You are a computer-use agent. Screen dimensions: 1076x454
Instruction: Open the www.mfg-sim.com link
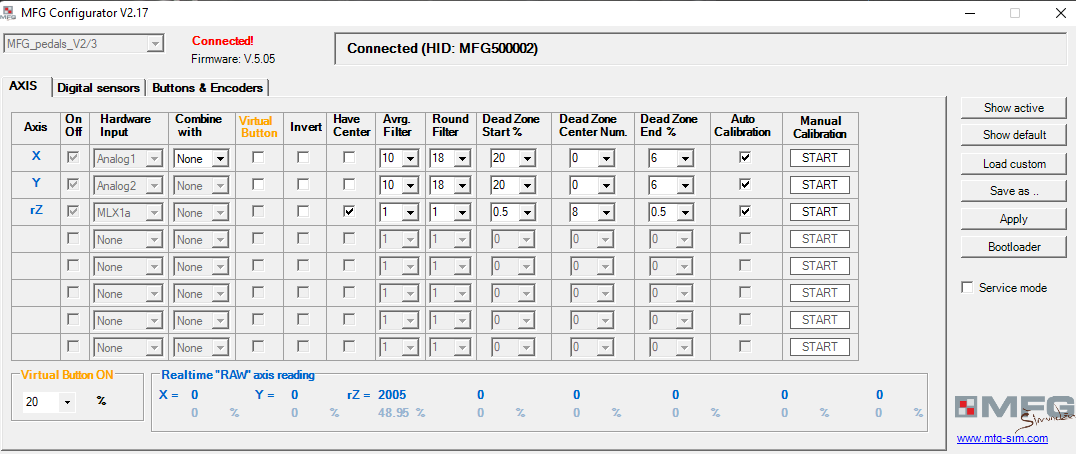pos(1002,438)
